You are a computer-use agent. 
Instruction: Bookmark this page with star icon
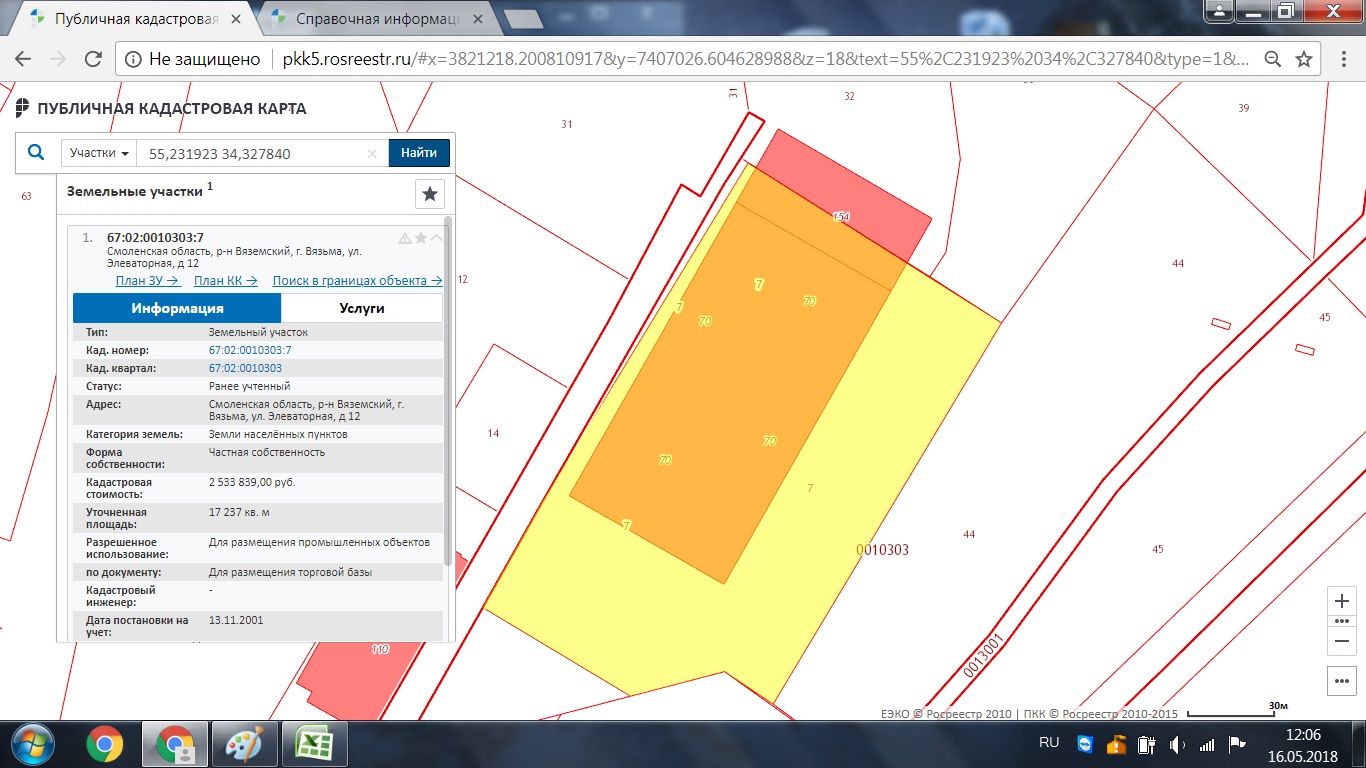tap(1304, 60)
